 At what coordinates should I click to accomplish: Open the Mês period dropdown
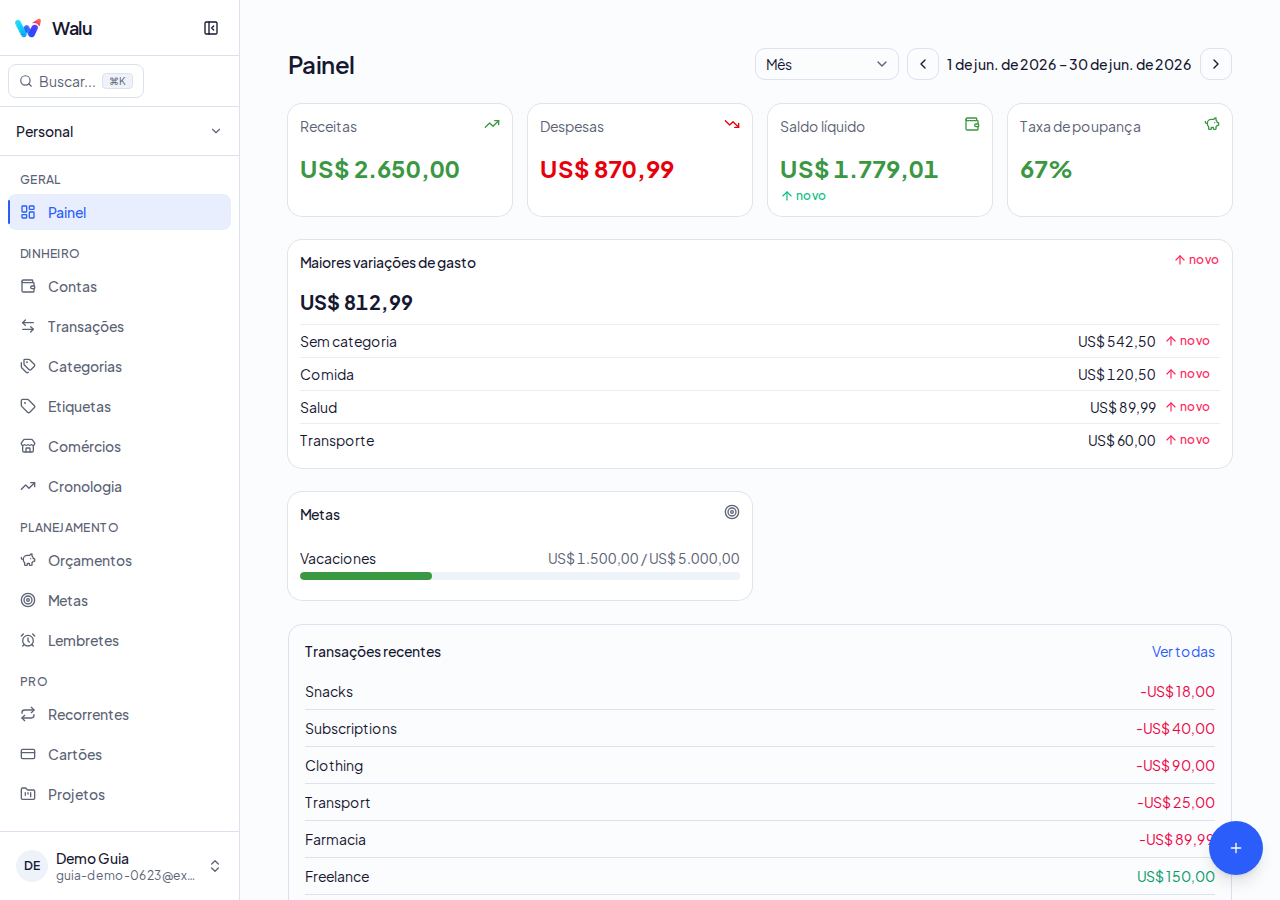point(827,64)
